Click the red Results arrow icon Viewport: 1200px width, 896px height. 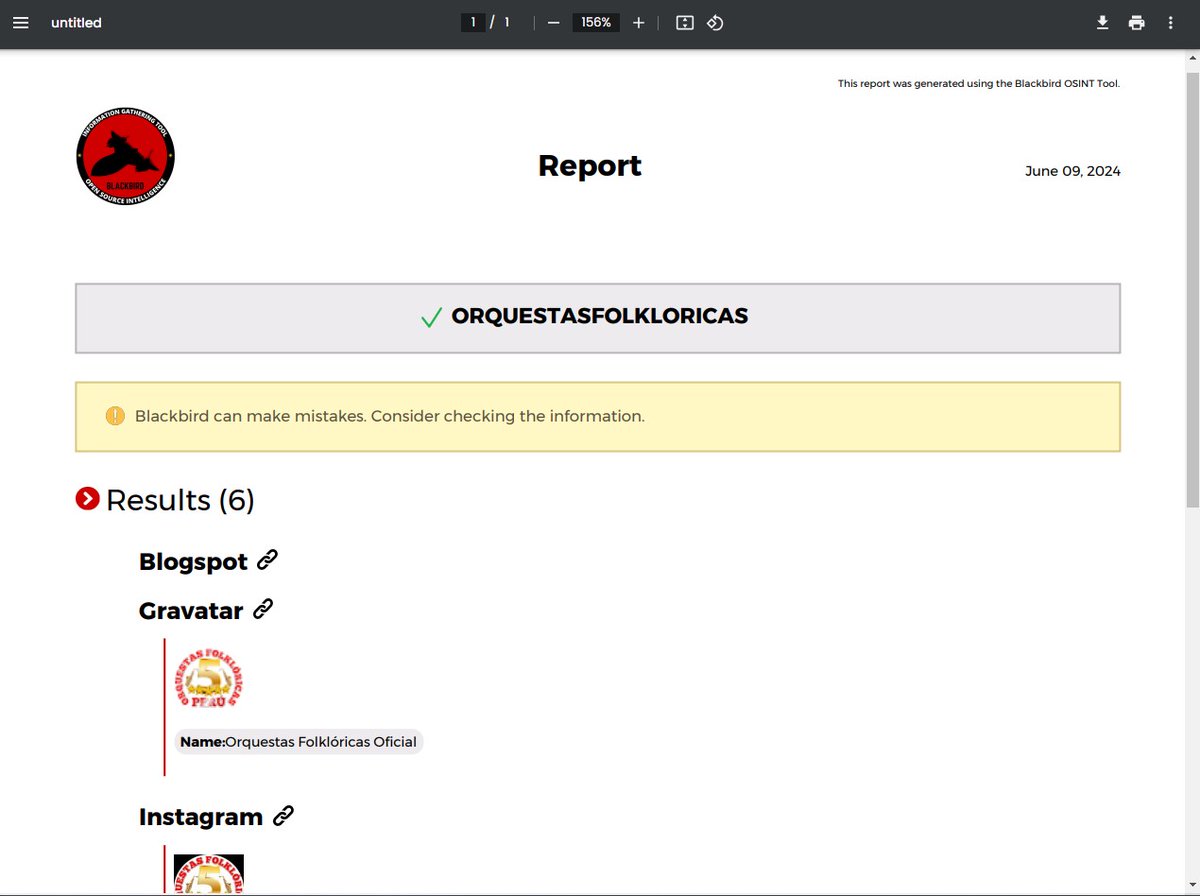[87, 498]
